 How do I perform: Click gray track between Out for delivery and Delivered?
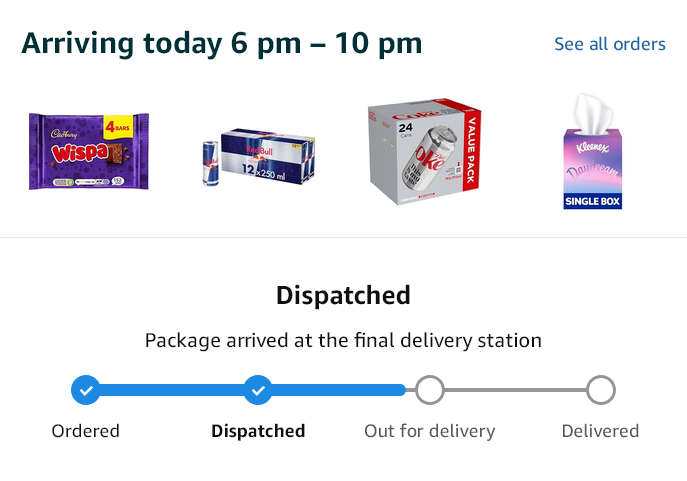point(515,390)
